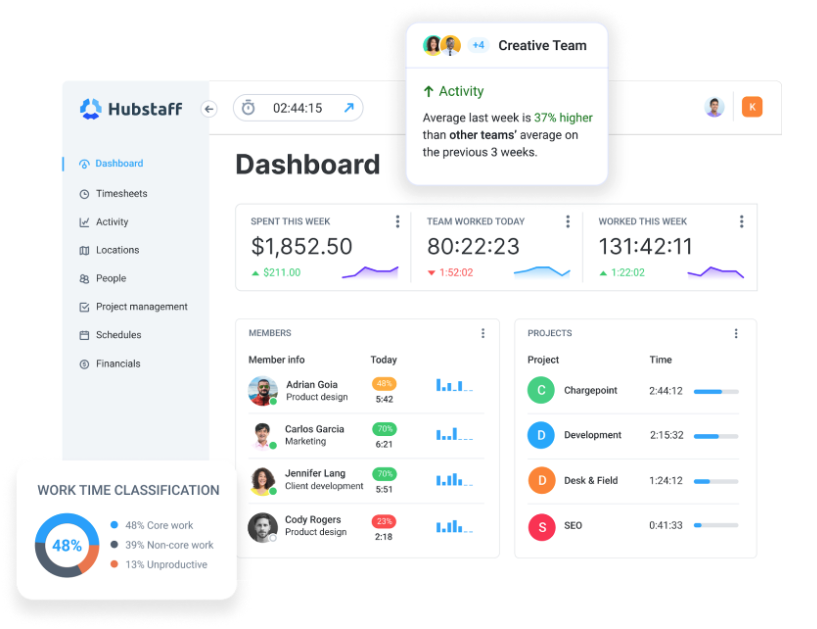The image size is (817, 629).
Task: Click the SEO time progress bar
Action: 716,525
